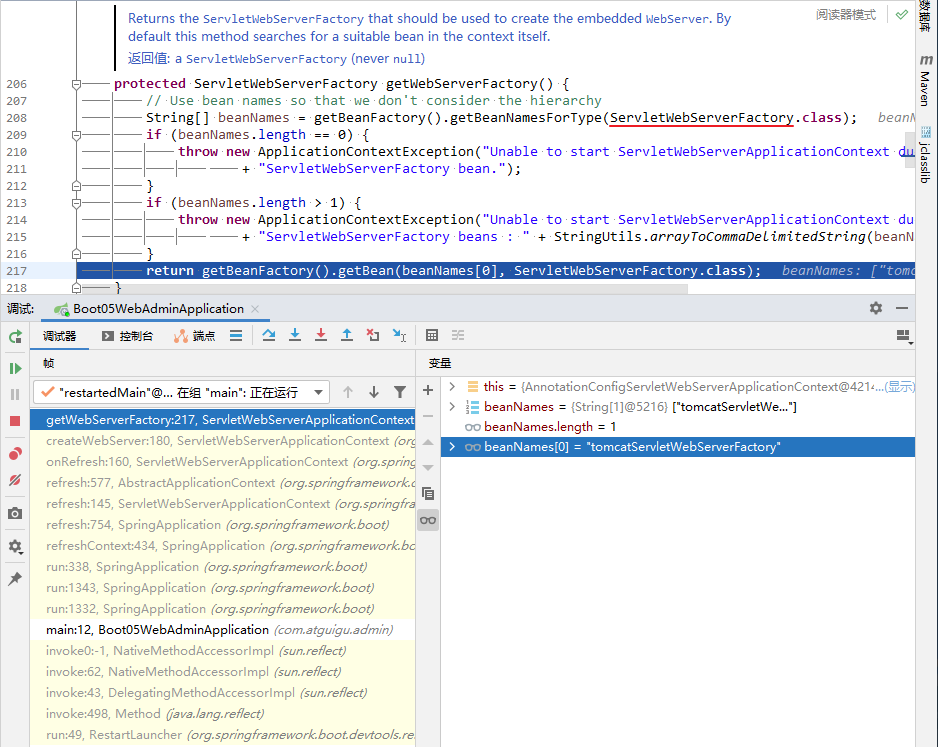
Task: Select frame run:338 SpringApplication
Action: point(223,567)
